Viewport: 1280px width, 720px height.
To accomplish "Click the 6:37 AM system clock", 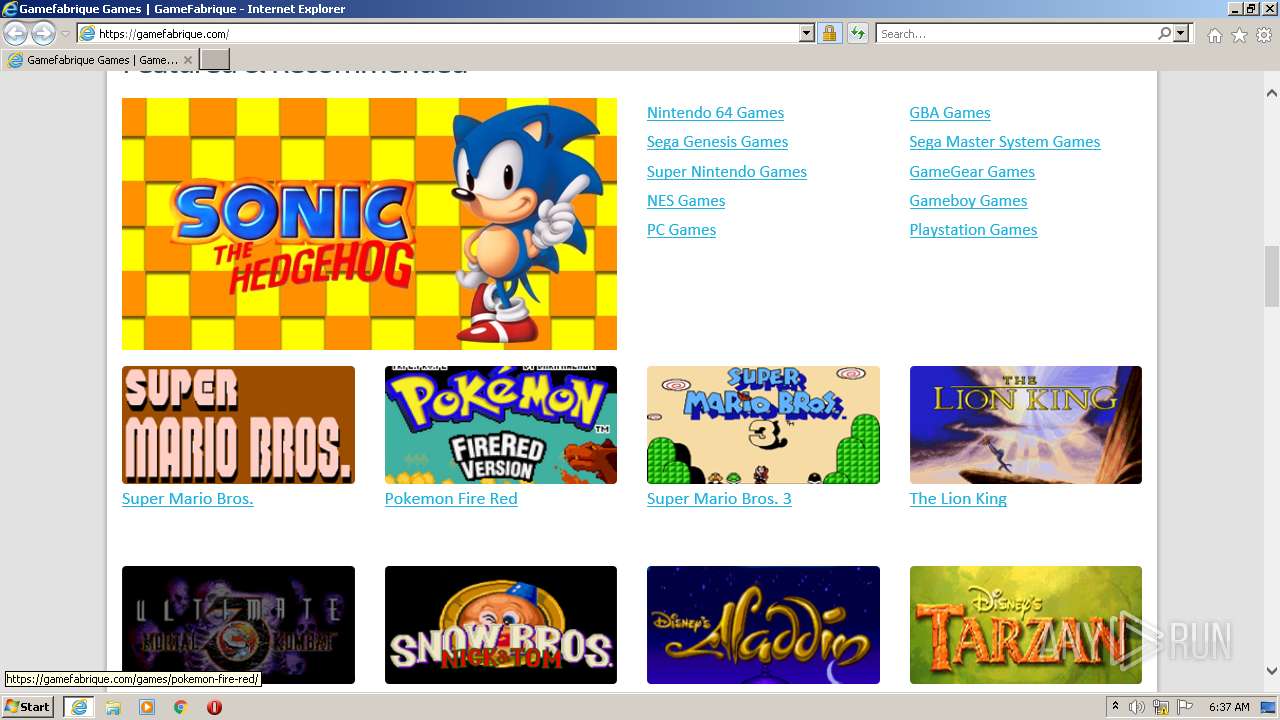I will [x=1229, y=707].
